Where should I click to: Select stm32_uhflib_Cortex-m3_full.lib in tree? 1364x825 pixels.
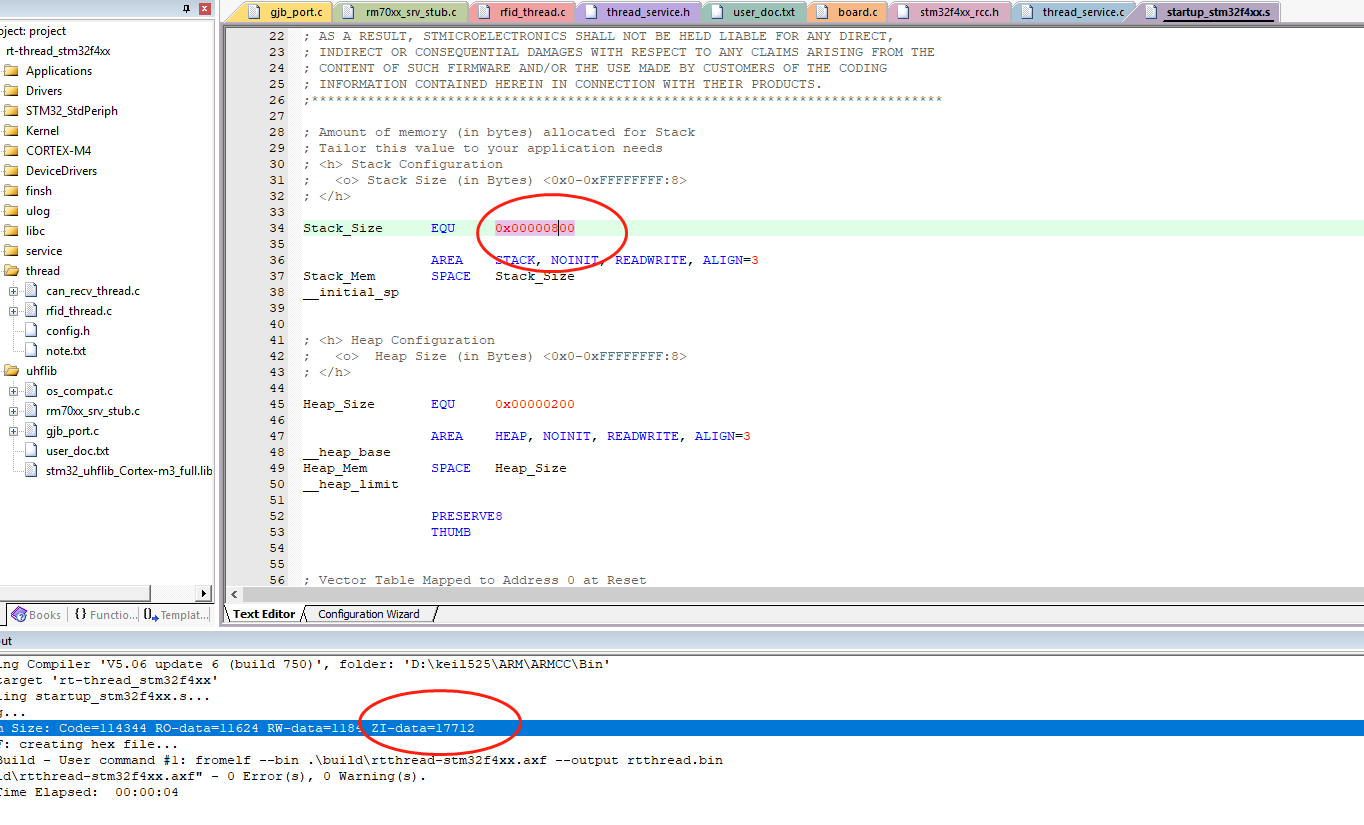(129, 471)
